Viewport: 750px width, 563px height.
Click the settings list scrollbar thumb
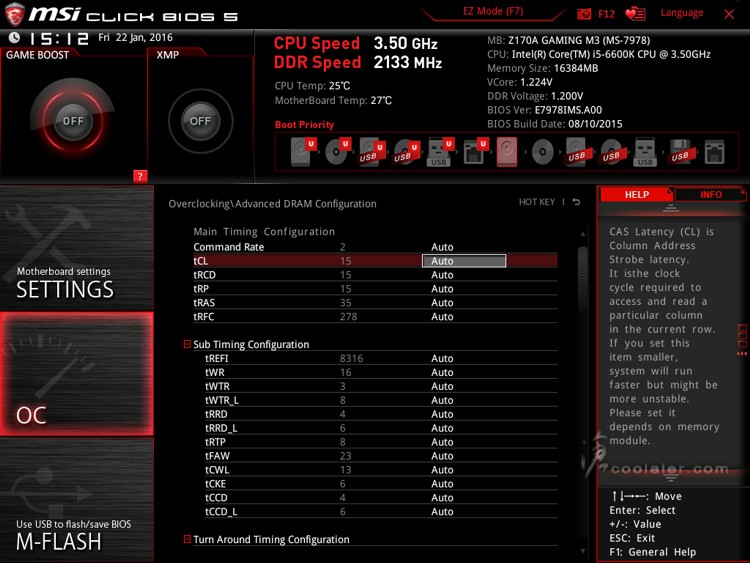pos(582,277)
